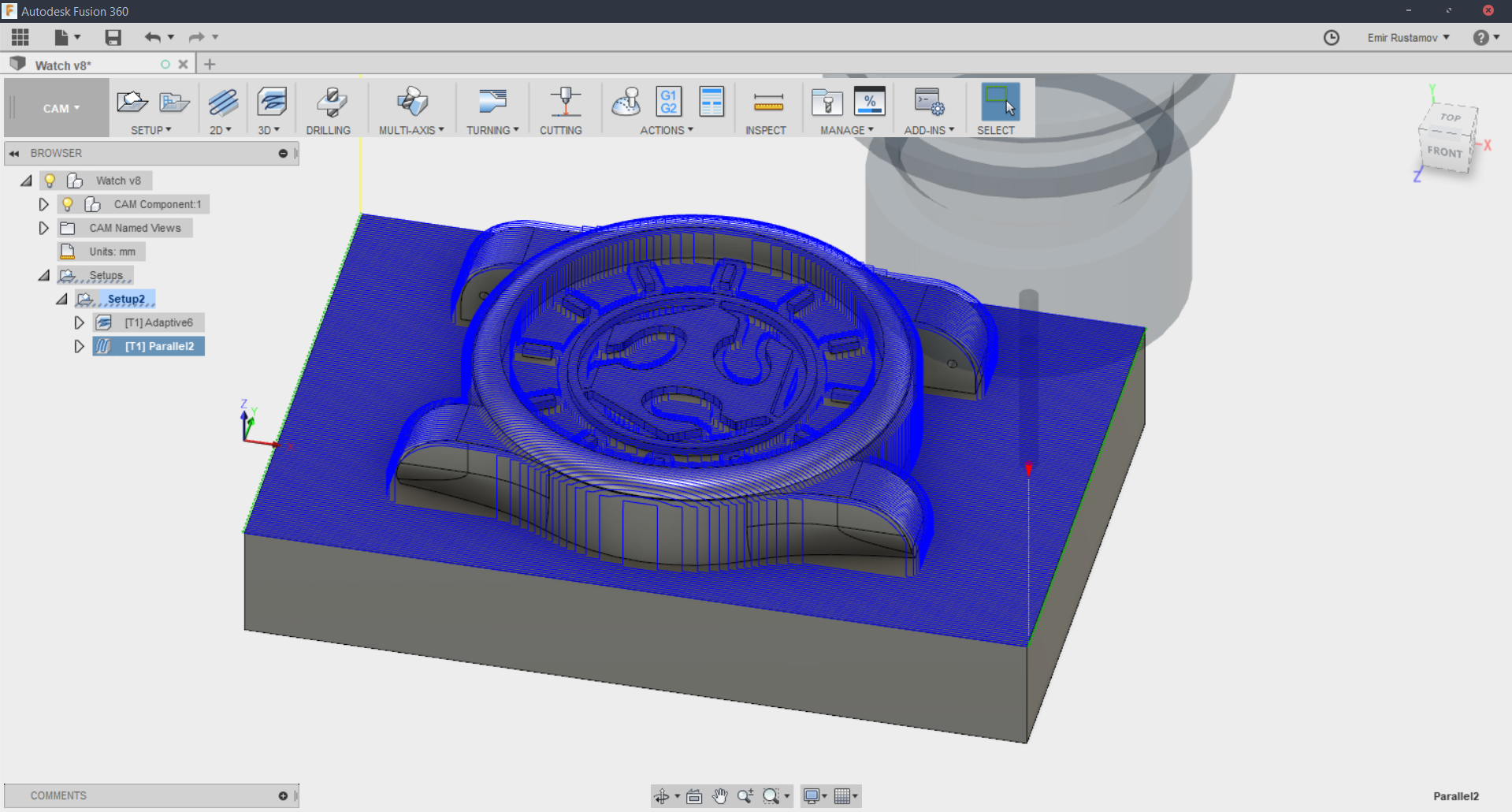Collapse the Browser panel with the arrows
Screen dimensions: 1512x812
pos(14,154)
